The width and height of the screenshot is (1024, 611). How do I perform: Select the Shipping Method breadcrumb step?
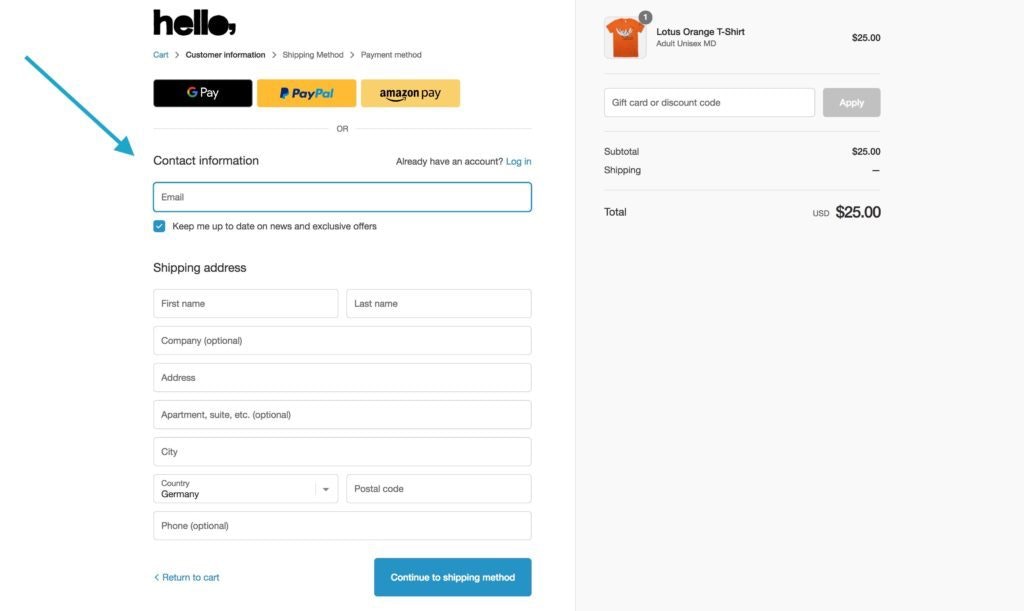[x=312, y=55]
